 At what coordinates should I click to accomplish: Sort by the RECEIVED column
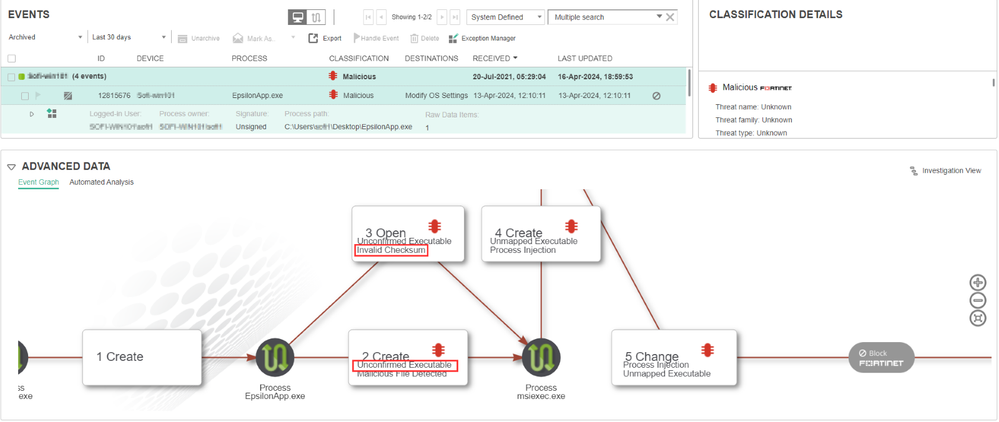pos(495,58)
